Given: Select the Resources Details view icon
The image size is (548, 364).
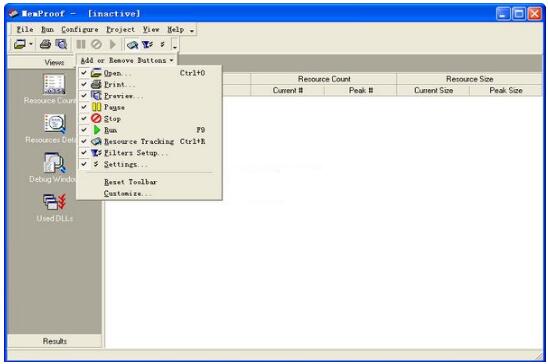Looking at the screenshot, I should click(x=55, y=123).
